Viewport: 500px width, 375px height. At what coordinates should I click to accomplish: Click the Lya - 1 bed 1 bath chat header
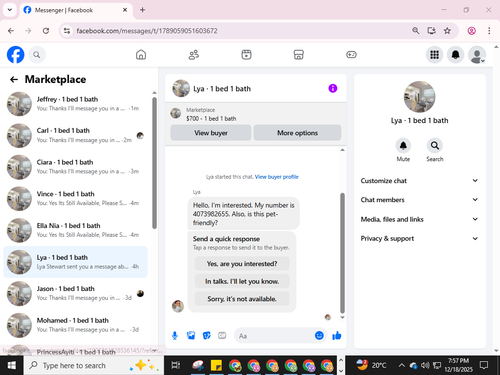click(x=222, y=89)
